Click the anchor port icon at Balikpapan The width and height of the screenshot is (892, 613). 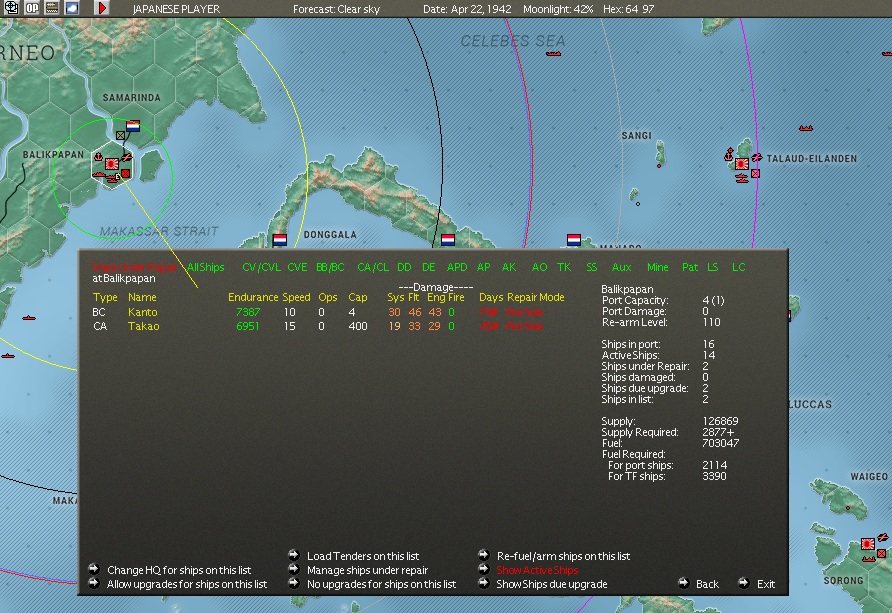click(98, 156)
